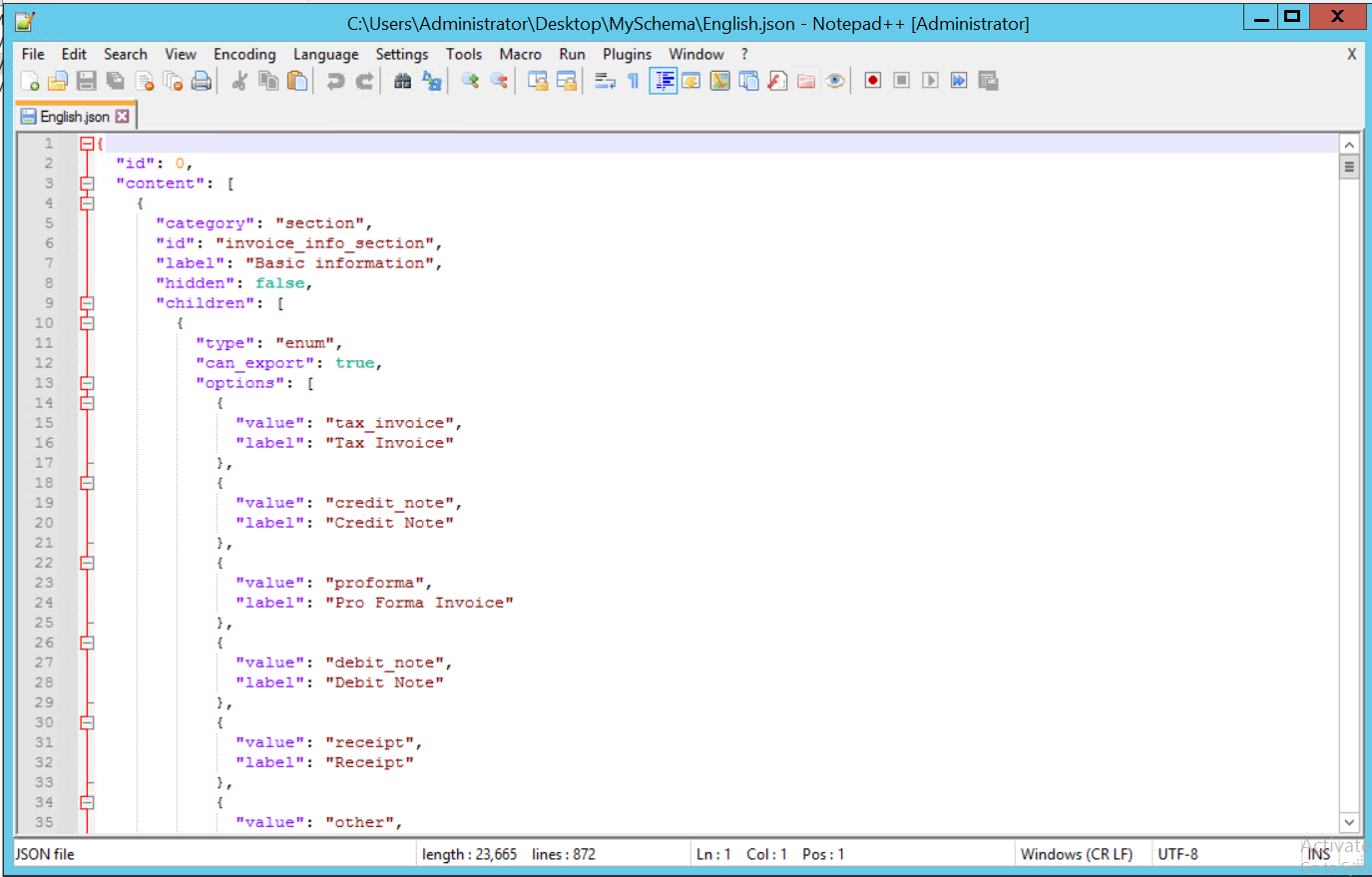Open Folder as Workspace panel
Image resolution: width=1372 pixels, height=877 pixels.
[x=806, y=80]
